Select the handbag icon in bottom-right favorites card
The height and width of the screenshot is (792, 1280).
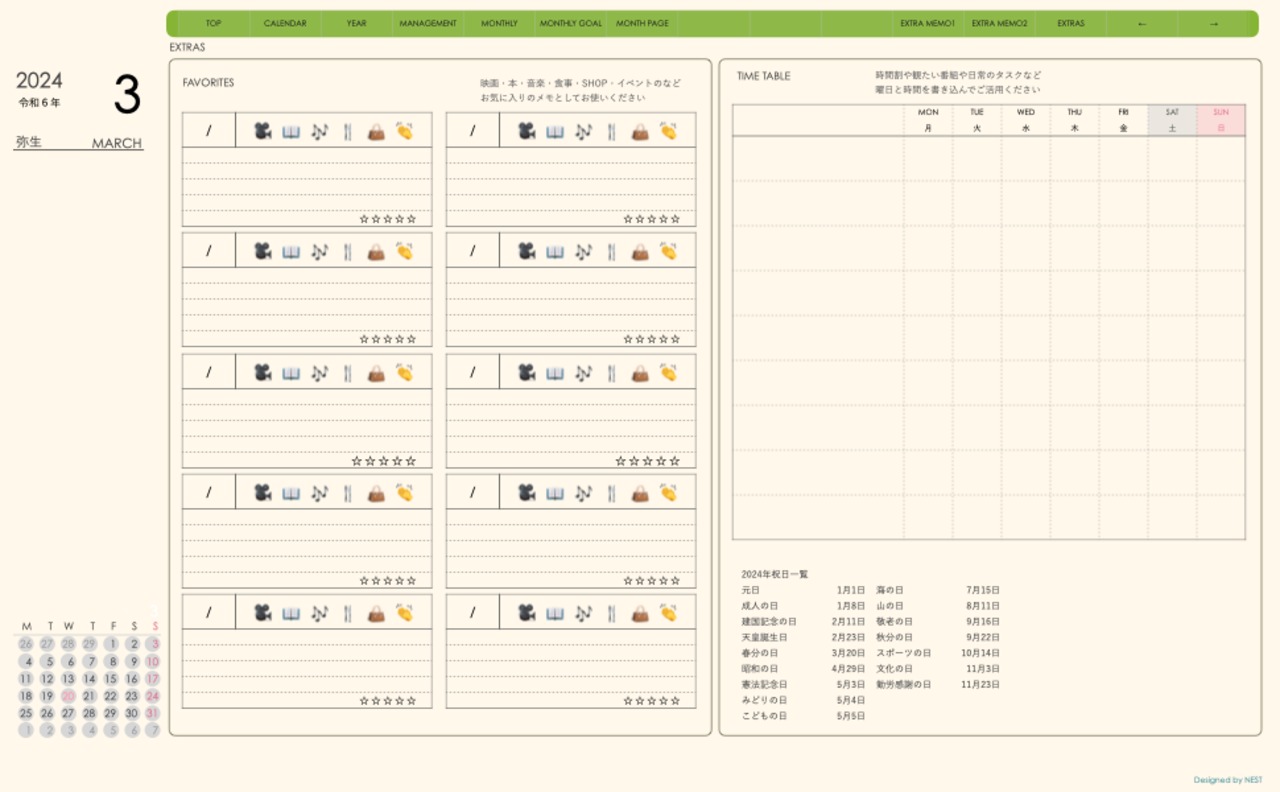(x=640, y=612)
